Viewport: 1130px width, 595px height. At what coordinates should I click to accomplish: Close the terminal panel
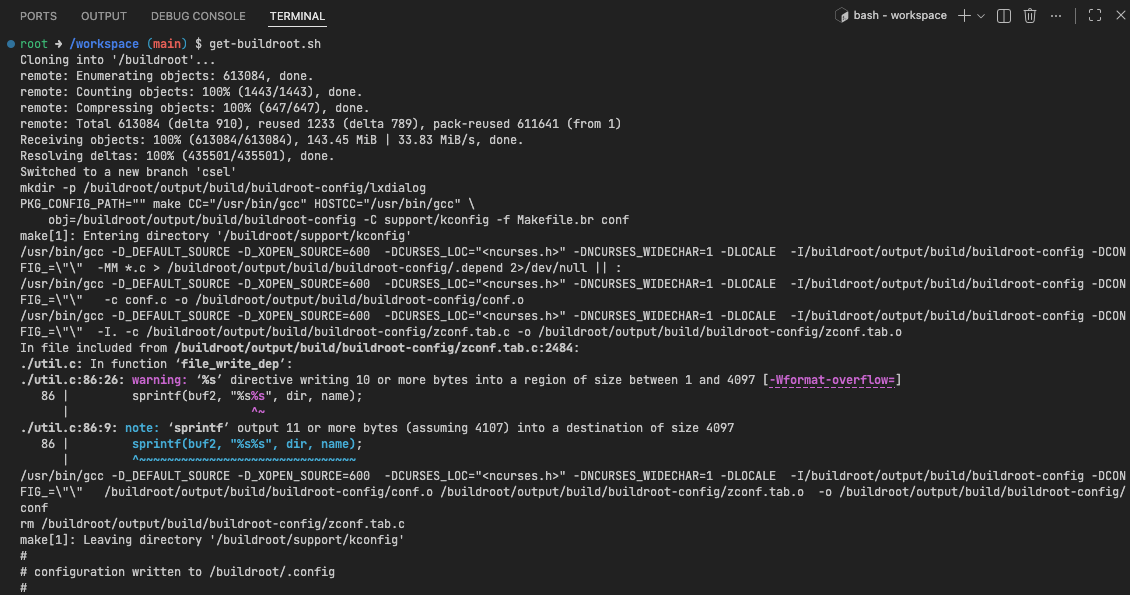coord(1121,16)
